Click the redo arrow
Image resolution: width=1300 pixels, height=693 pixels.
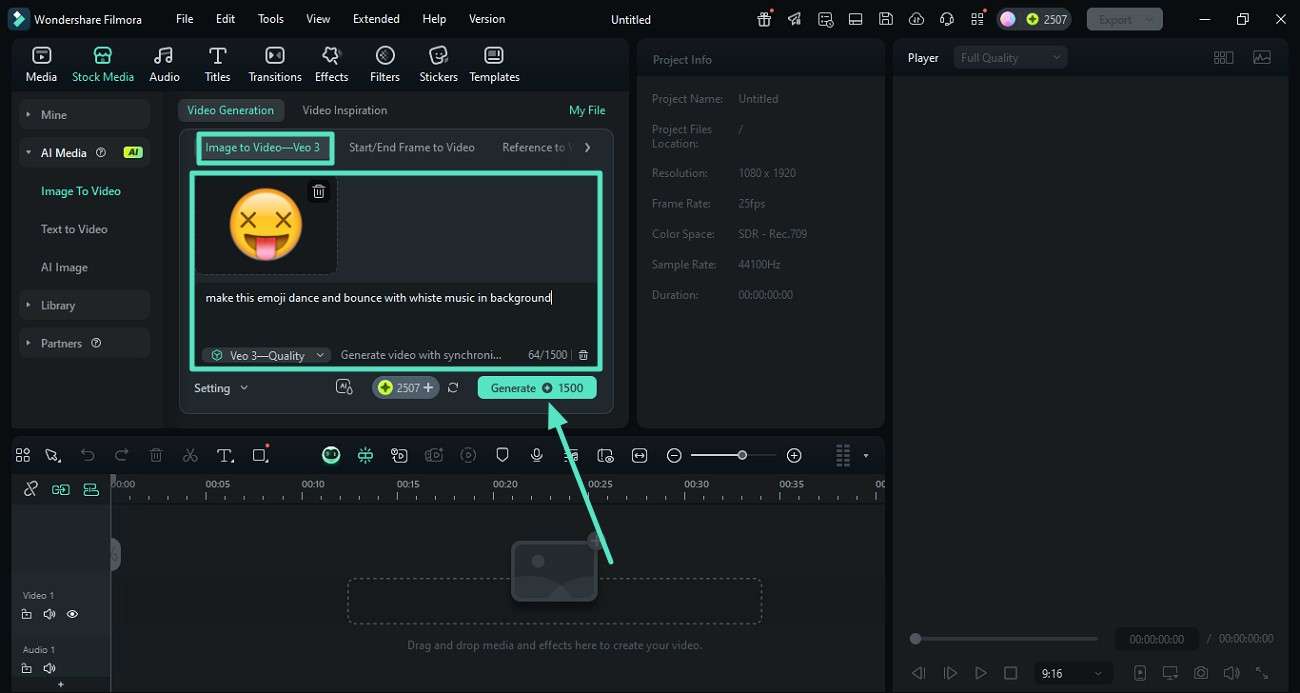point(122,455)
